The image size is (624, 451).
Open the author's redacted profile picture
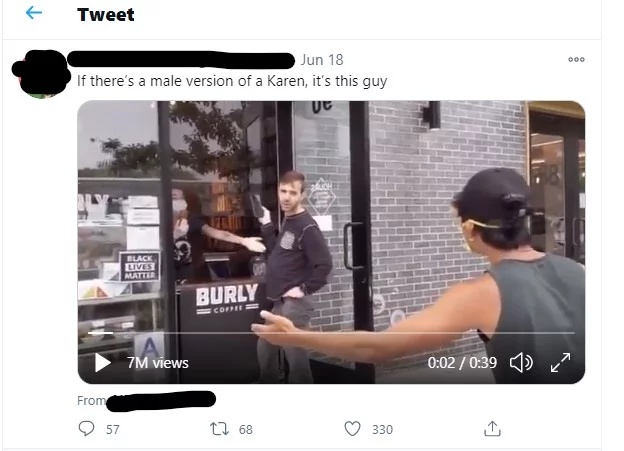(x=41, y=74)
